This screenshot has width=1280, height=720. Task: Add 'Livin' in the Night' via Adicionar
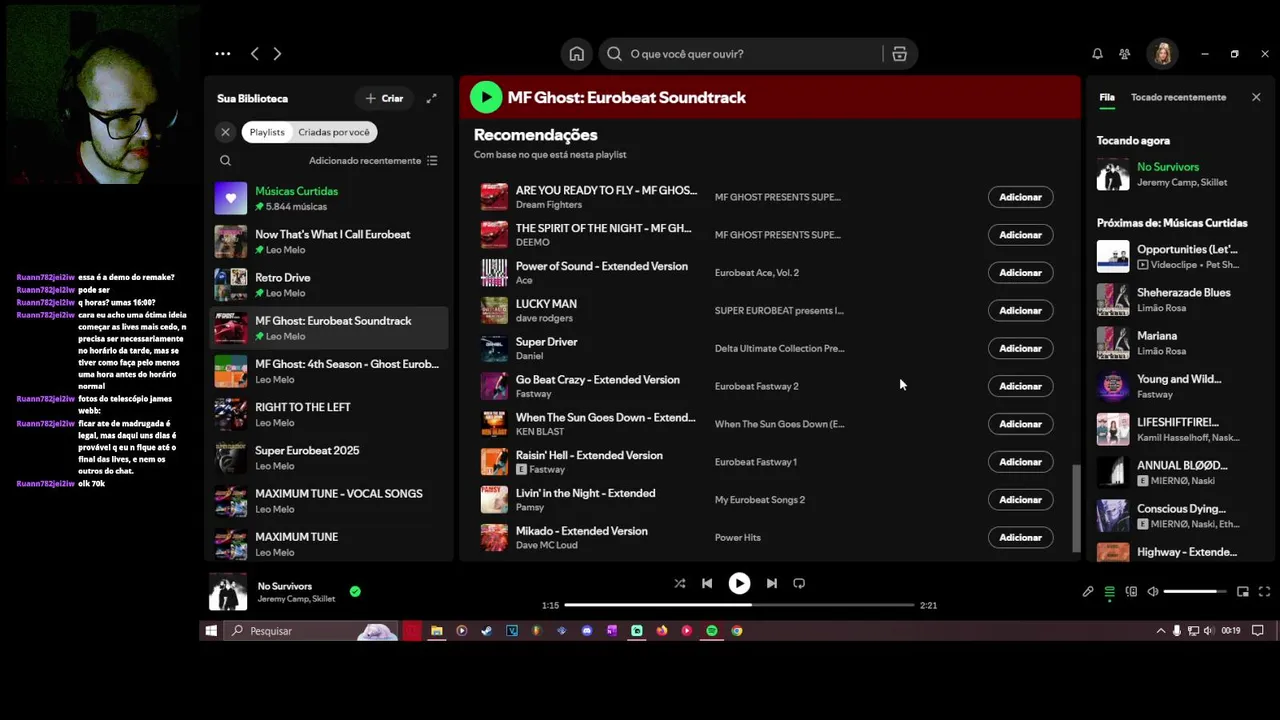[x=1020, y=499]
